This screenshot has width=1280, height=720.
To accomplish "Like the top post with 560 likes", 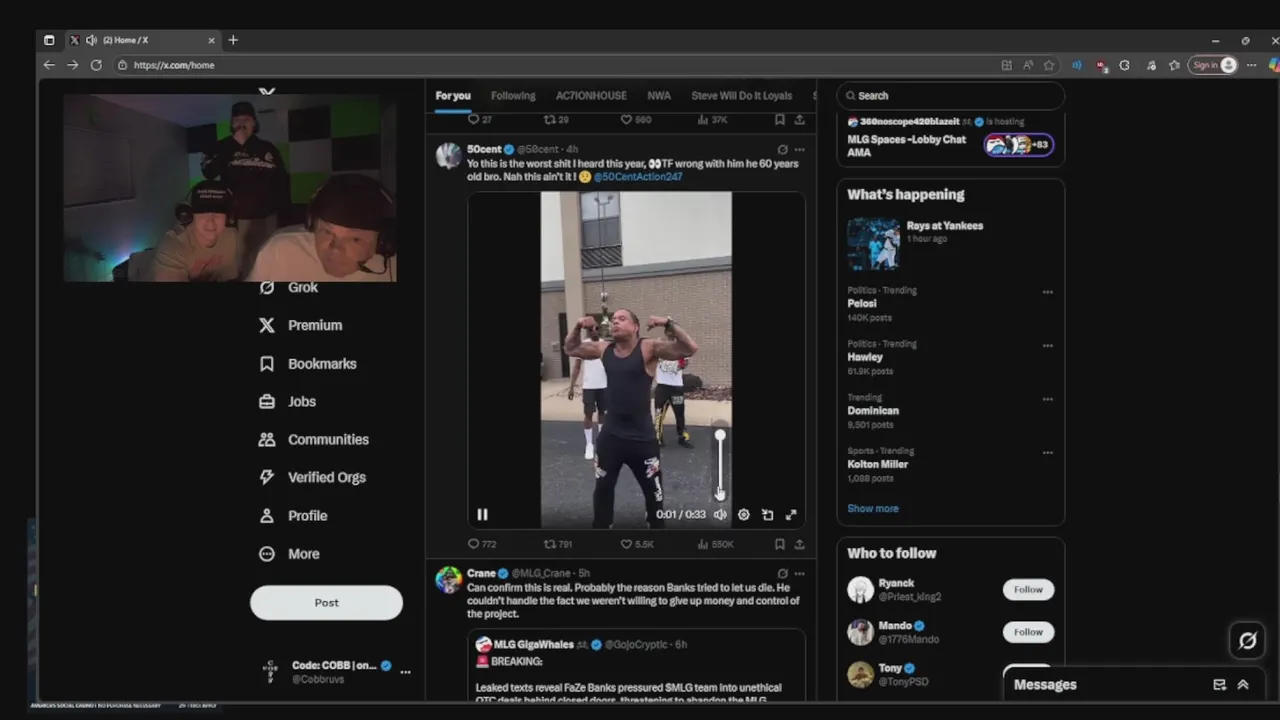I will (x=636, y=119).
